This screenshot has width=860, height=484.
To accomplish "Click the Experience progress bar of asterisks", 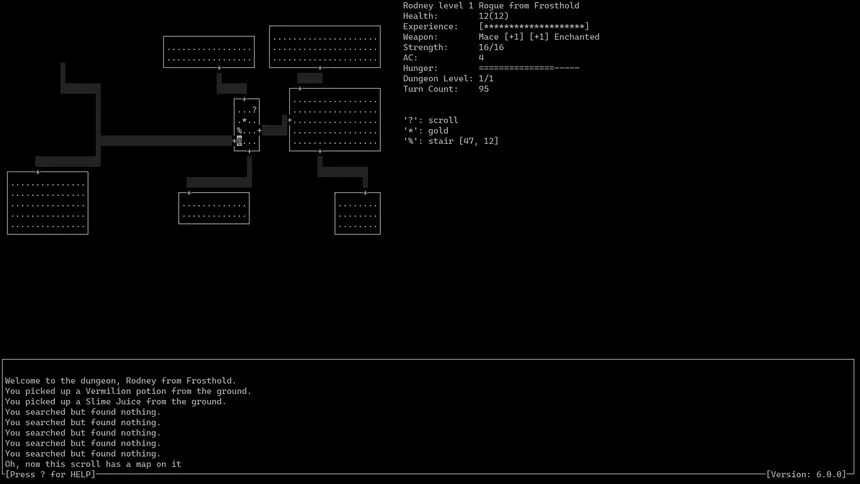I will coord(534,26).
